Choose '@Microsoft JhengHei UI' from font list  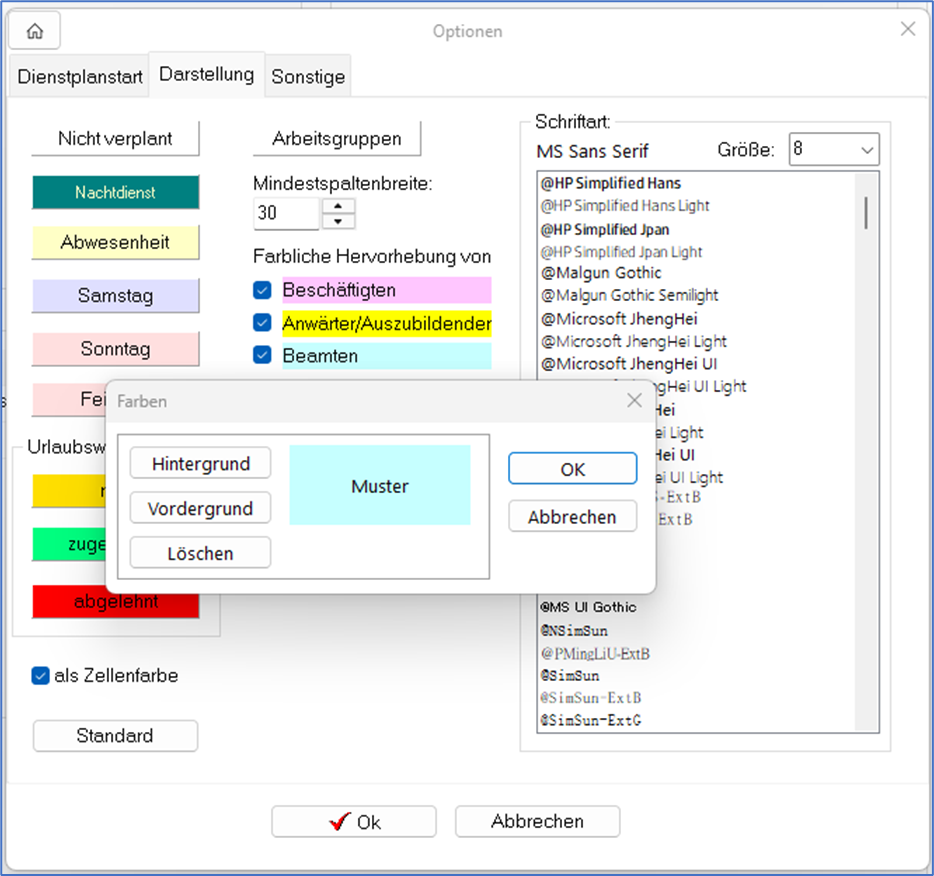[x=628, y=363]
